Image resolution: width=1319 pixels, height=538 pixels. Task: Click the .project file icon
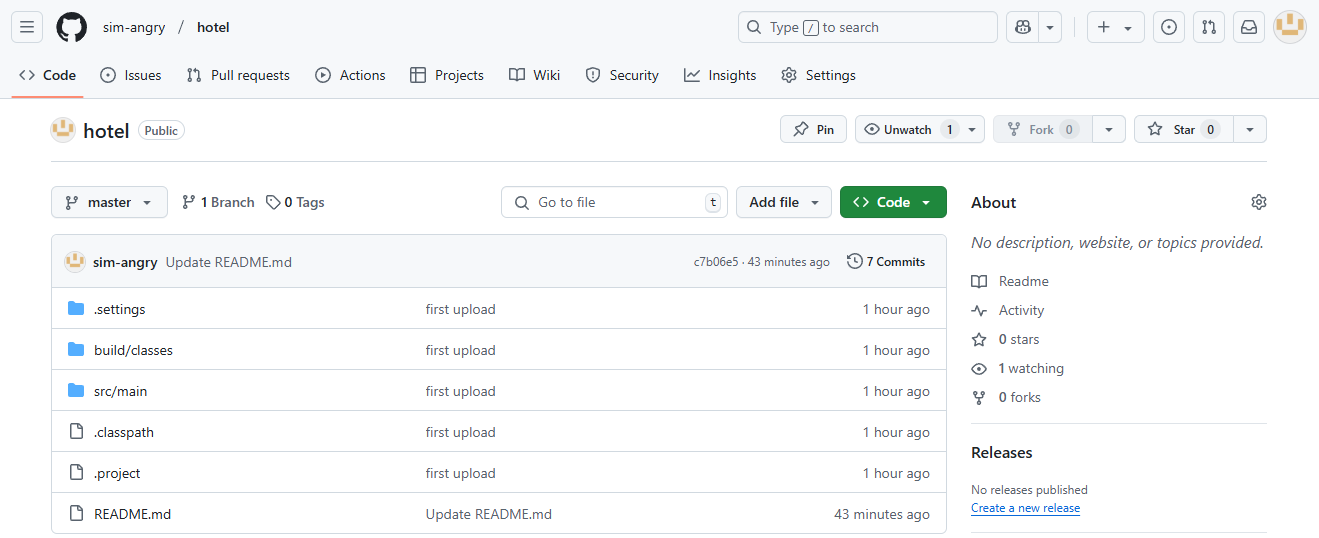[x=76, y=473]
